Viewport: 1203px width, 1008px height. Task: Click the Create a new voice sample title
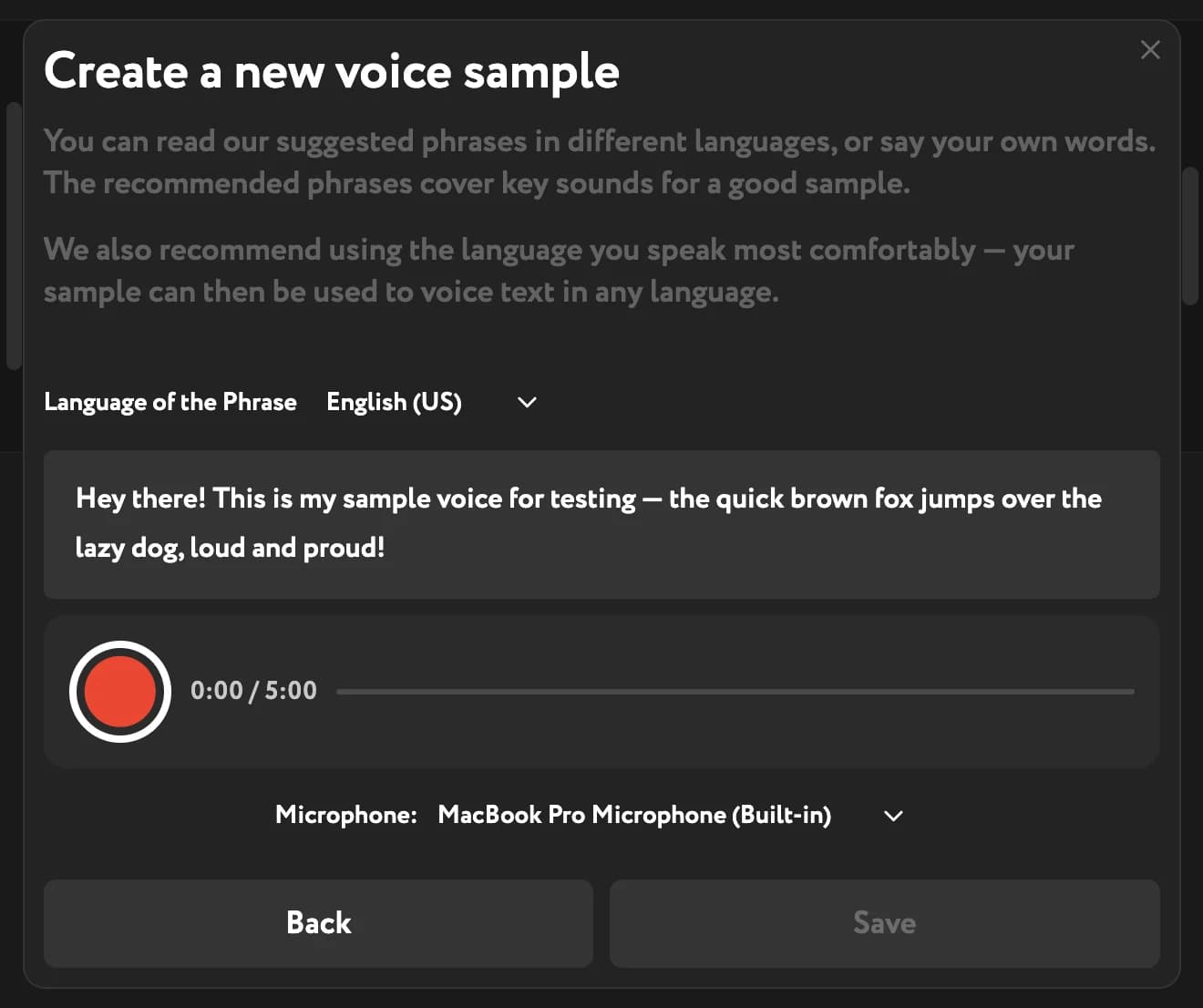coord(332,71)
